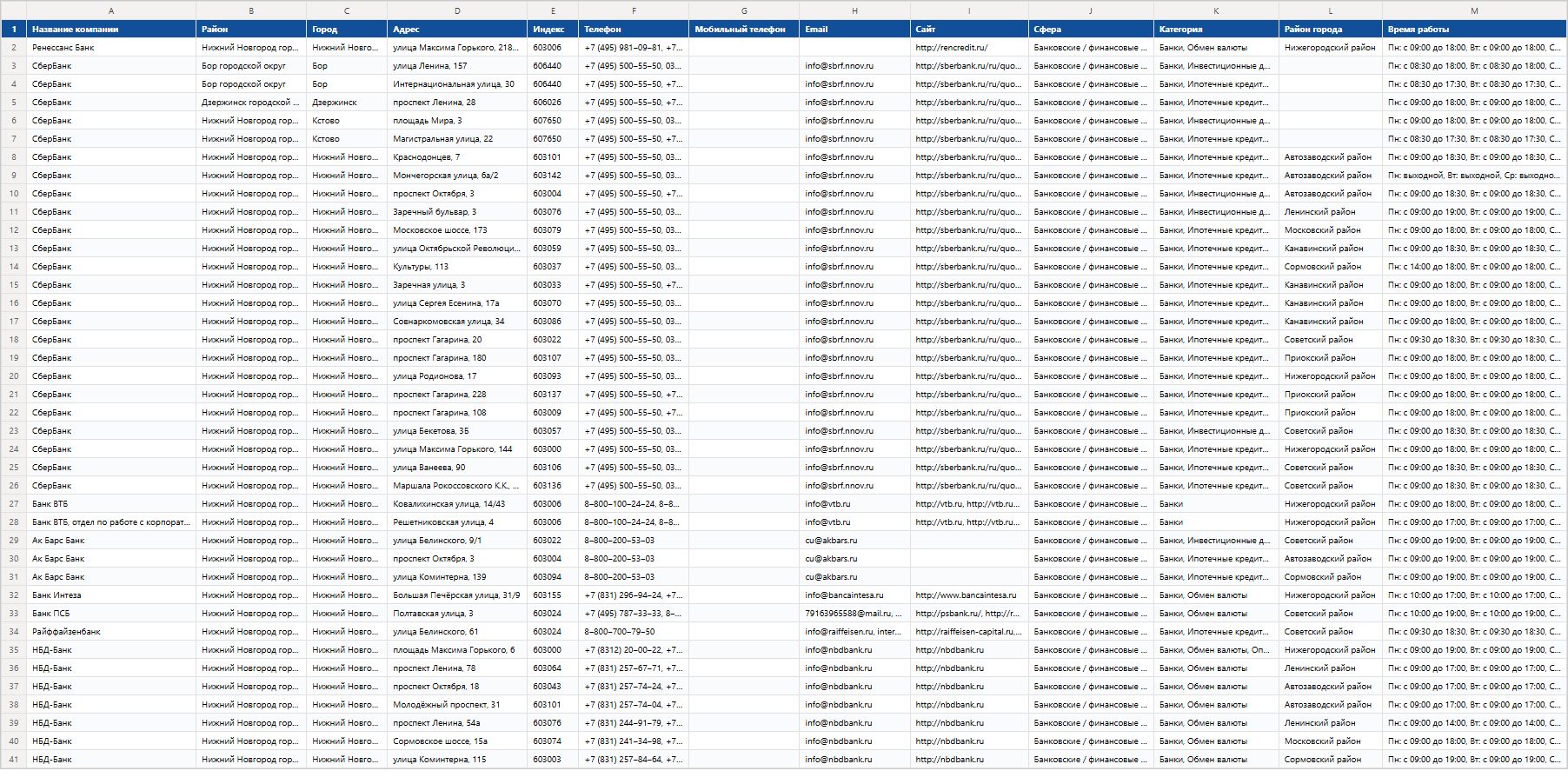Select address 'Культуры, 113'
This screenshot has width=1568, height=784.
click(457, 267)
